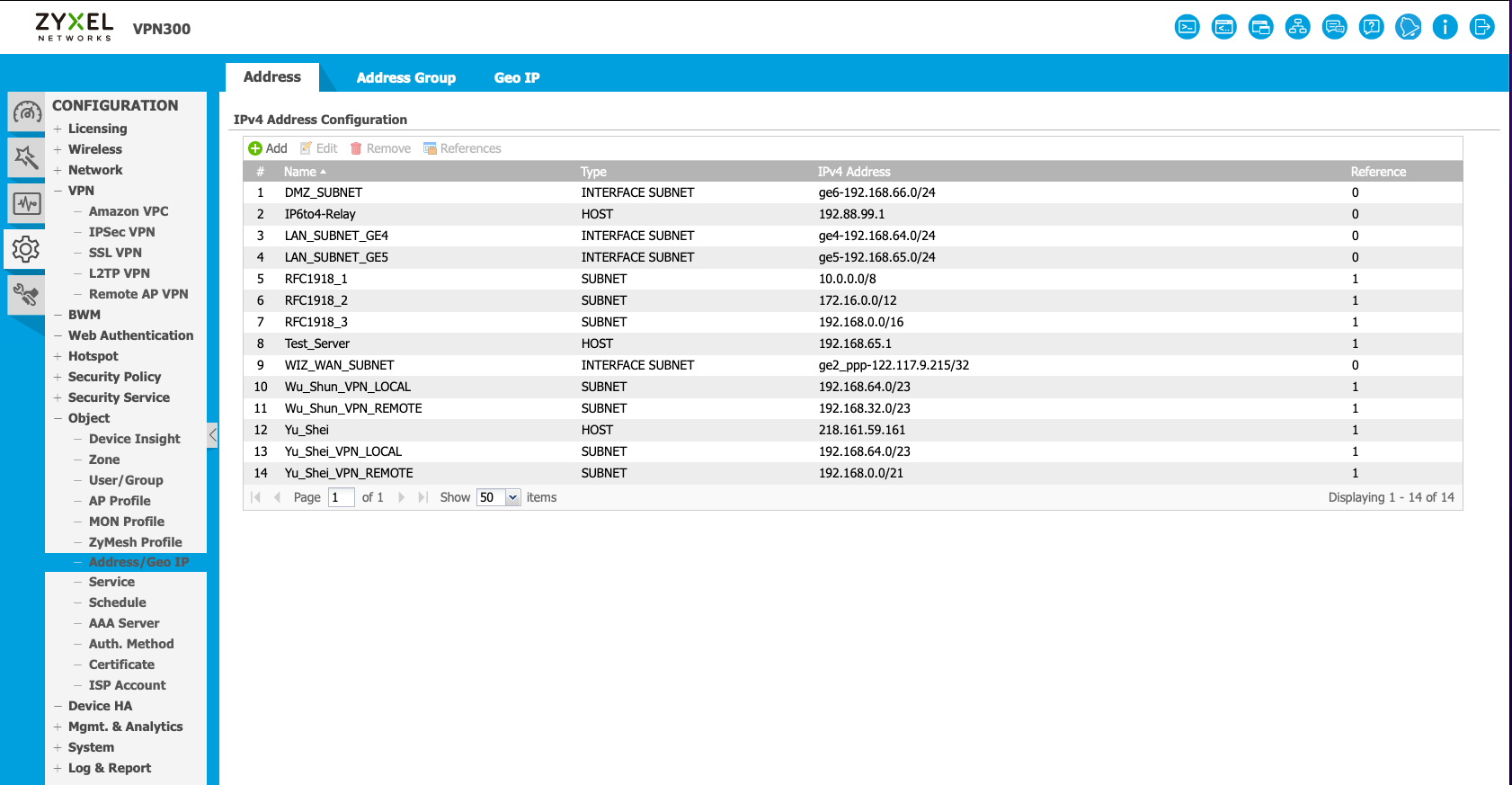Screen dimensions: 1512x785
Task: Open the Quick Setup wizard wand icon
Action: pyautogui.click(x=26, y=157)
